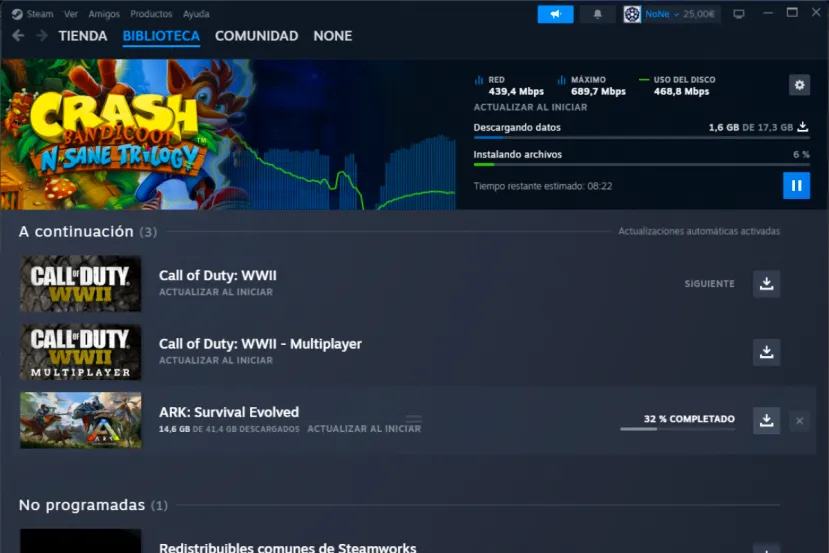Click the MÁXIMO peak speed indicator

[592, 86]
